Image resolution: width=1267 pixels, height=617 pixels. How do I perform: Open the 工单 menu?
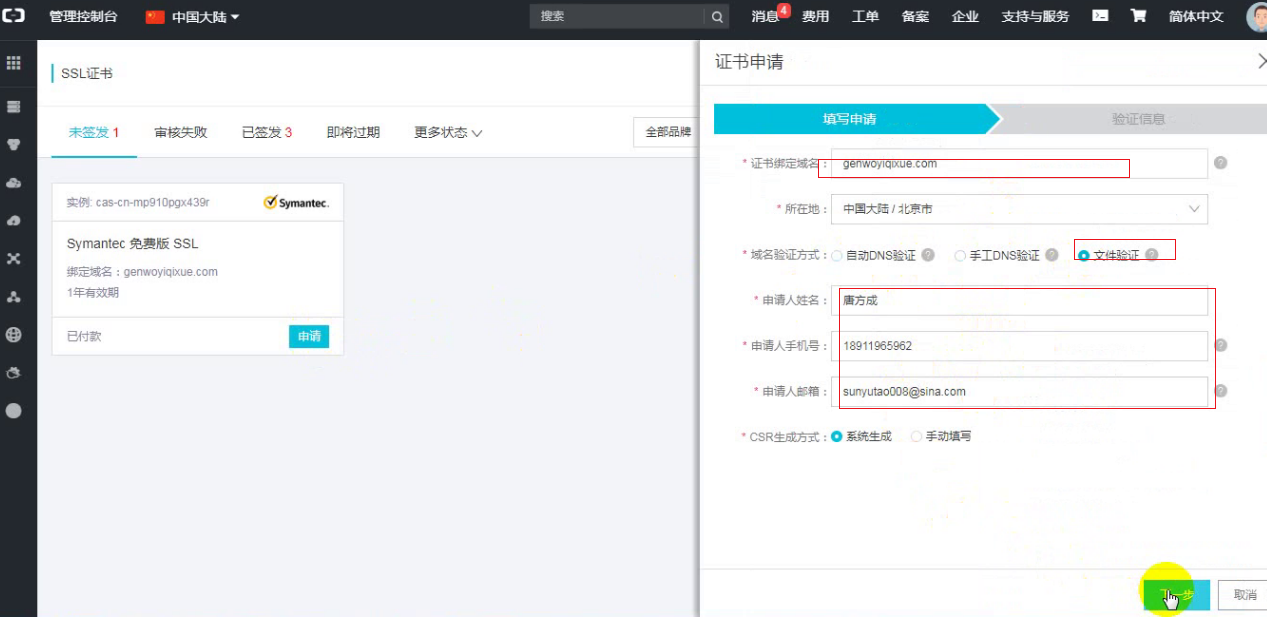[x=865, y=16]
